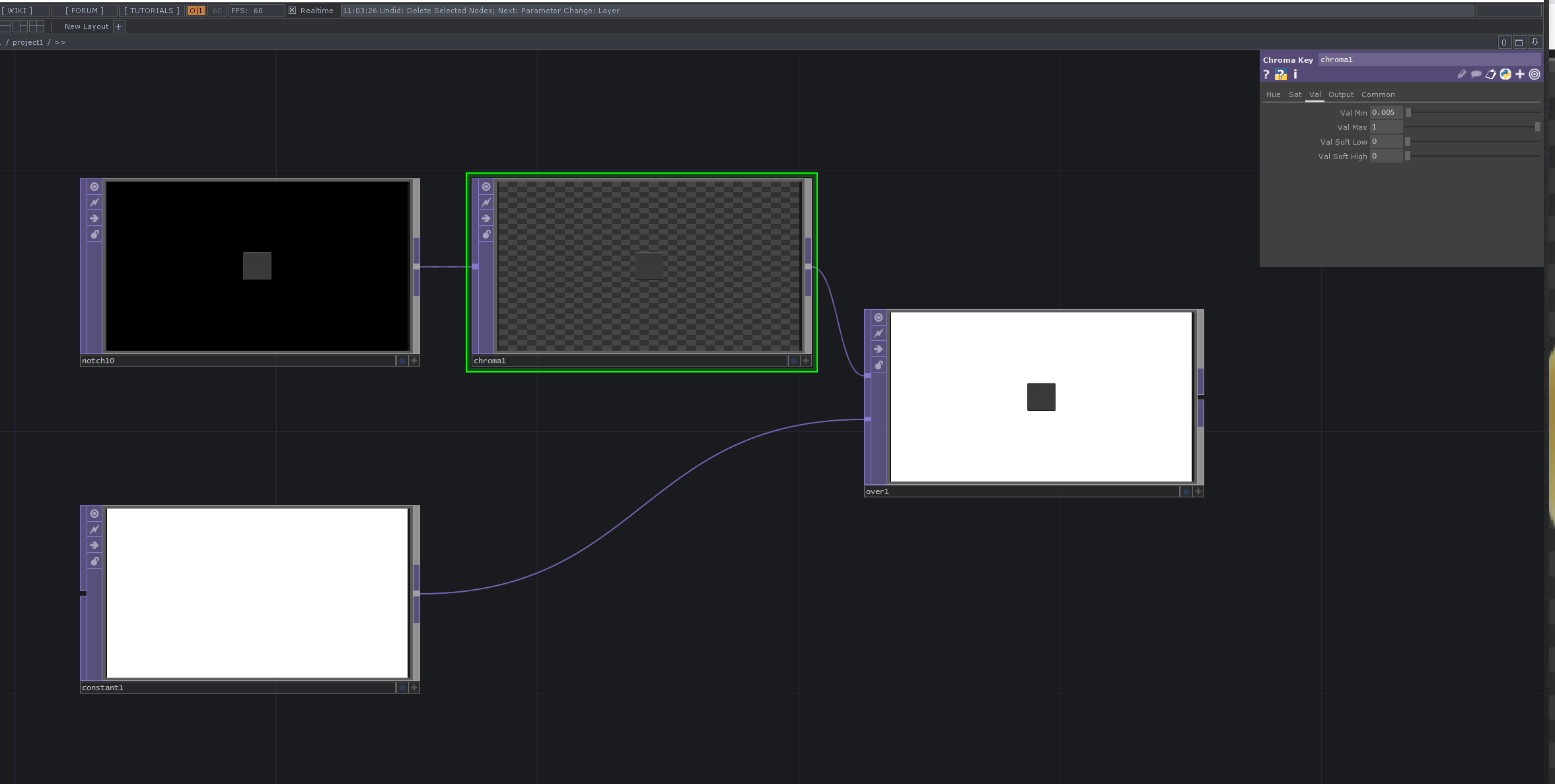Toggle display flag dot on over1

point(1186,491)
